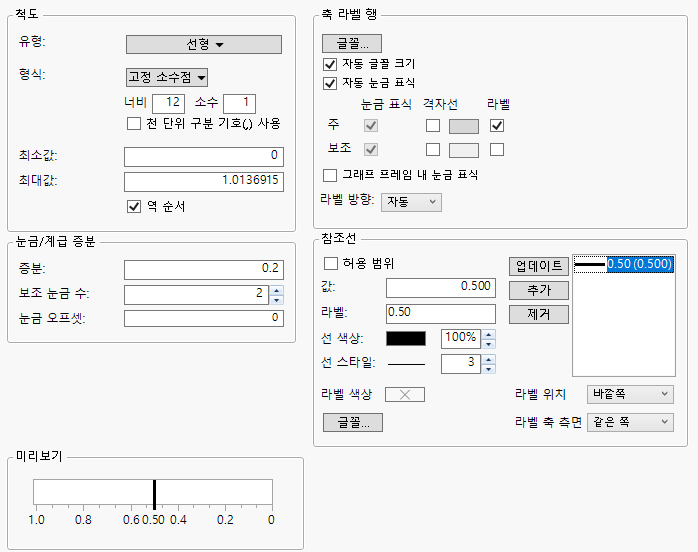Open 글꼴 font button in 축 라벨 행
The image size is (698, 552).
point(352,44)
